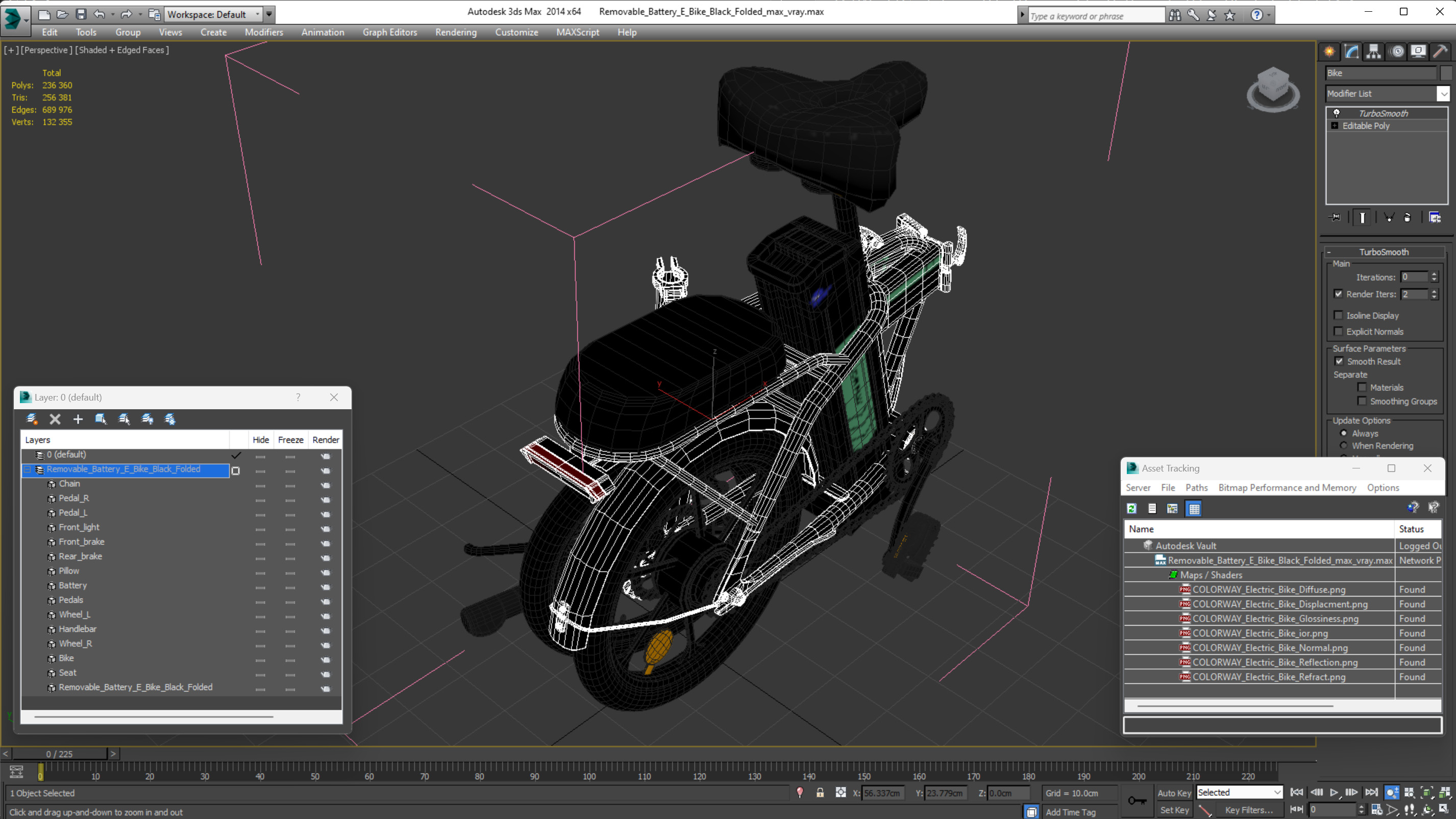Image resolution: width=1456 pixels, height=819 pixels.
Task: Open the Rendering menu
Action: [456, 32]
